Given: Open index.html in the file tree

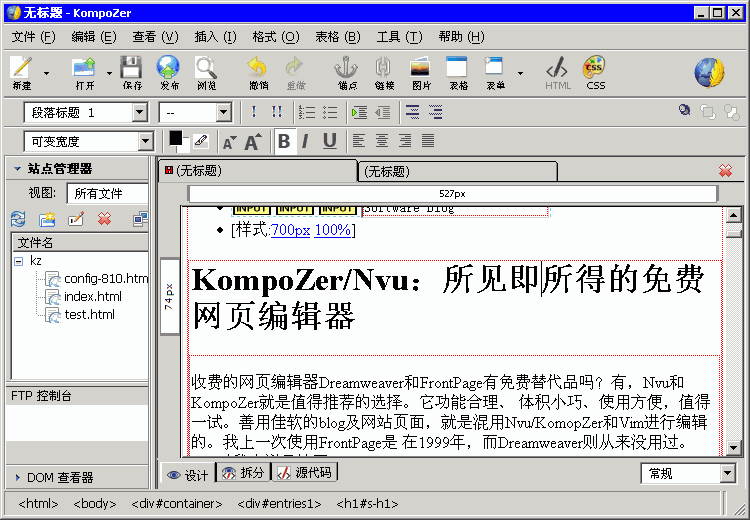Looking at the screenshot, I should [x=92, y=297].
